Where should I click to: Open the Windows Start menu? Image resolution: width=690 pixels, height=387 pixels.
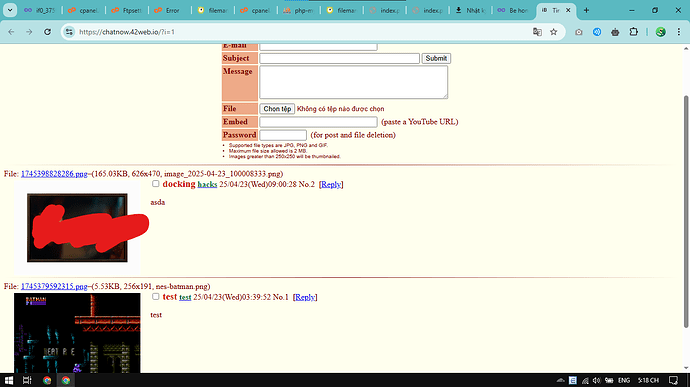point(9,380)
